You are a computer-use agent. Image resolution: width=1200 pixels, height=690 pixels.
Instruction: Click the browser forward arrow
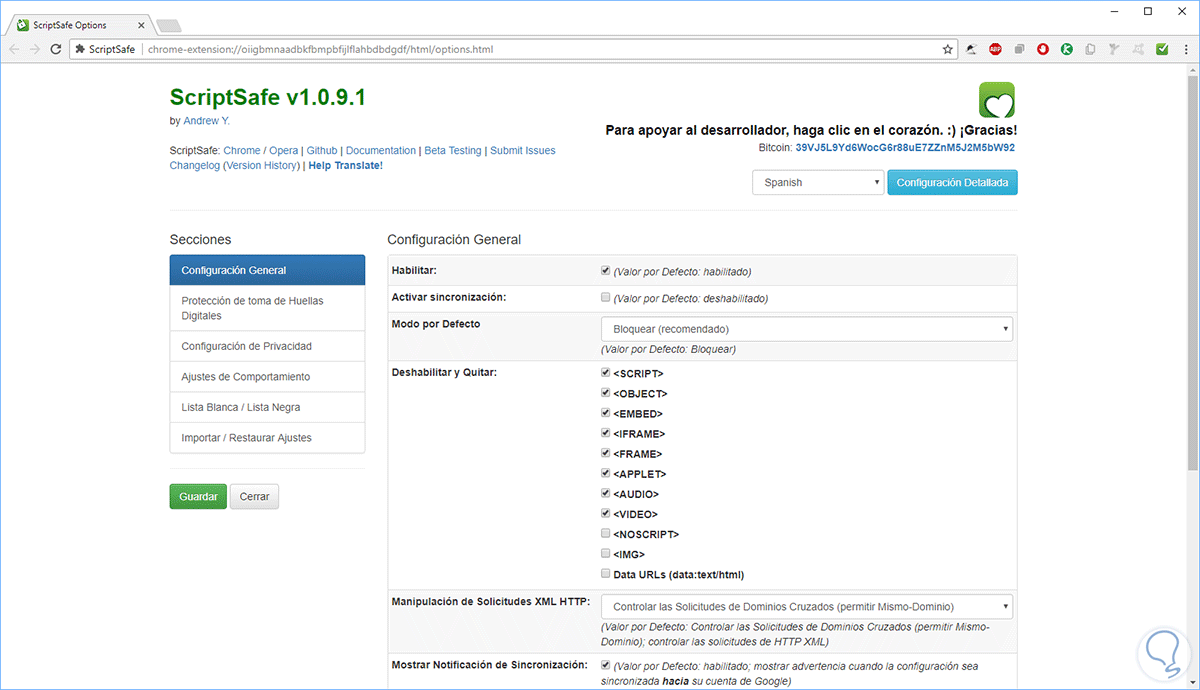[x=36, y=49]
